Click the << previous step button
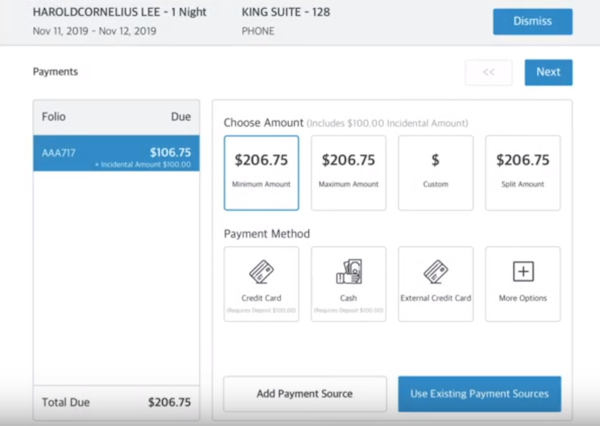This screenshot has height=426, width=600. (489, 72)
